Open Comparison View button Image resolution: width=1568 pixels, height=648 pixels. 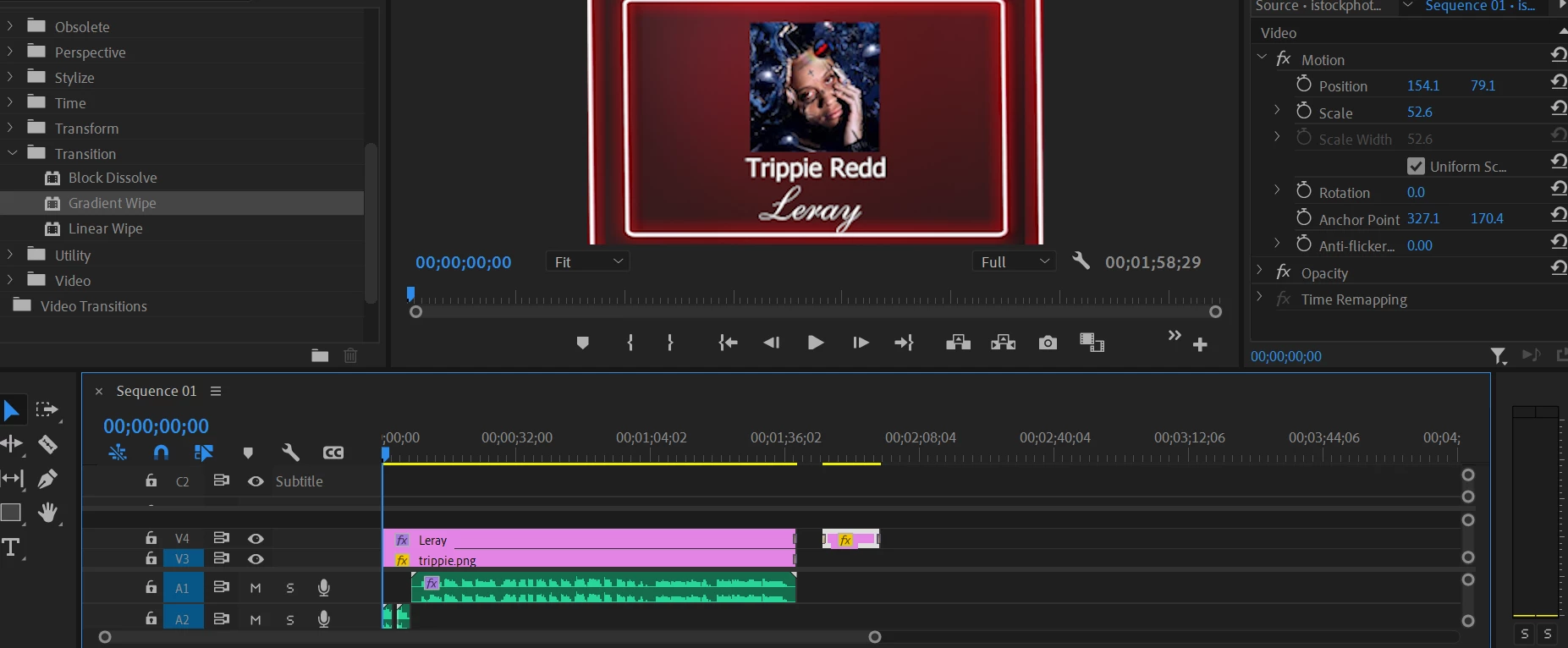coord(1092,343)
